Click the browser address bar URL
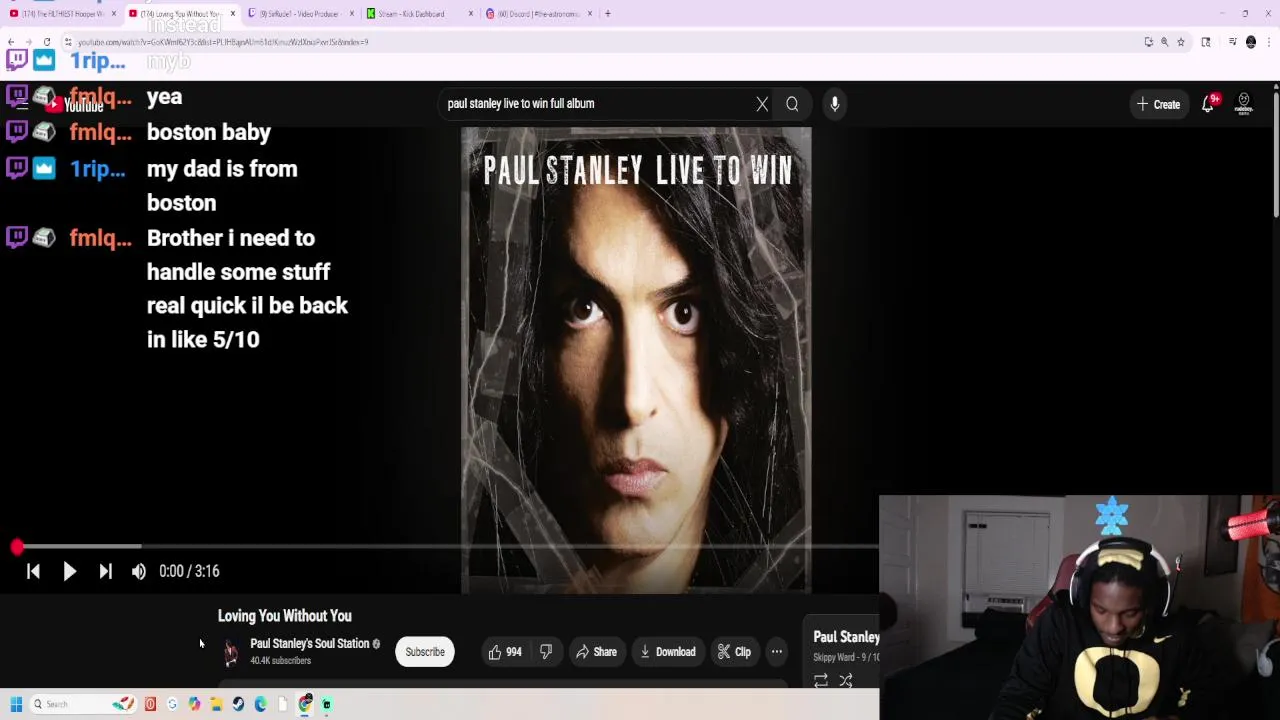The image size is (1280, 720). pos(223,42)
